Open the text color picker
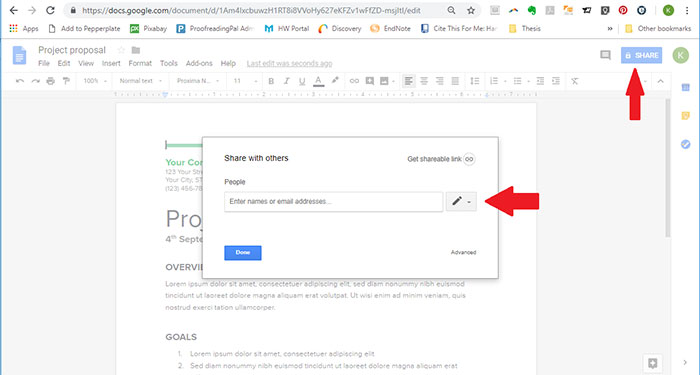The height and width of the screenshot is (375, 700). click(318, 81)
